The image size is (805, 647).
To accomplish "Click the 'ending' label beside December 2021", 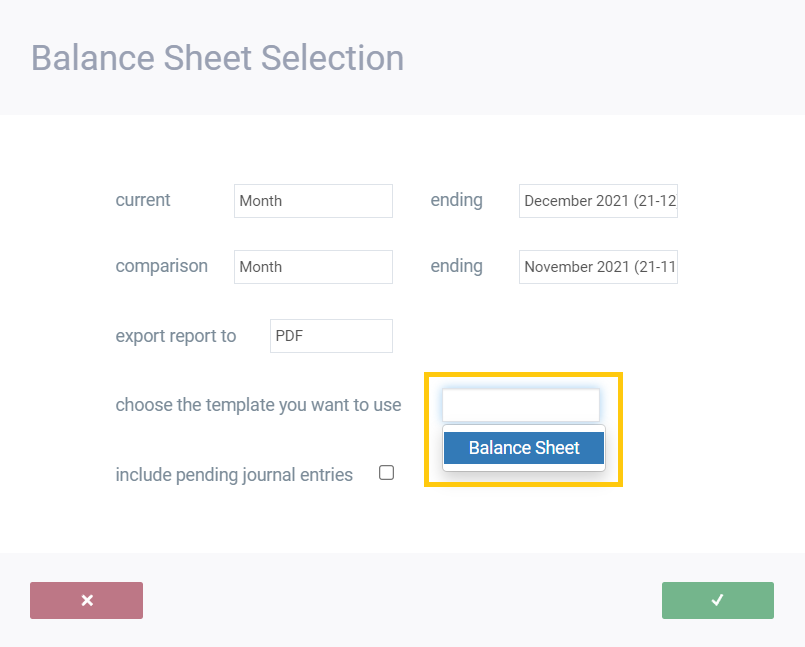I will (456, 200).
